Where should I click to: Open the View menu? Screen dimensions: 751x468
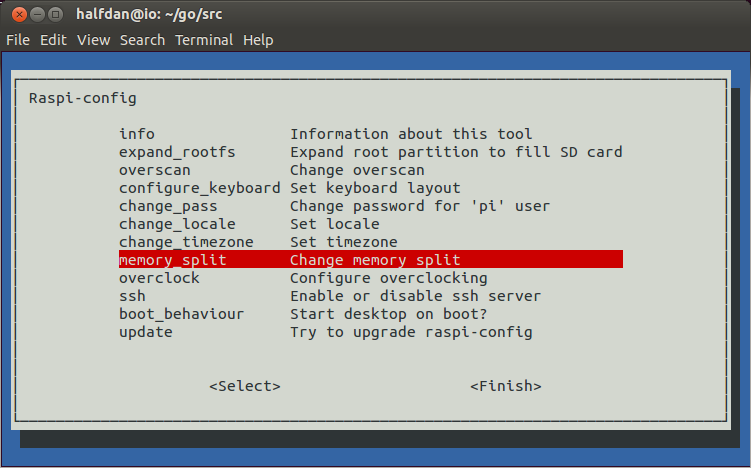93,40
